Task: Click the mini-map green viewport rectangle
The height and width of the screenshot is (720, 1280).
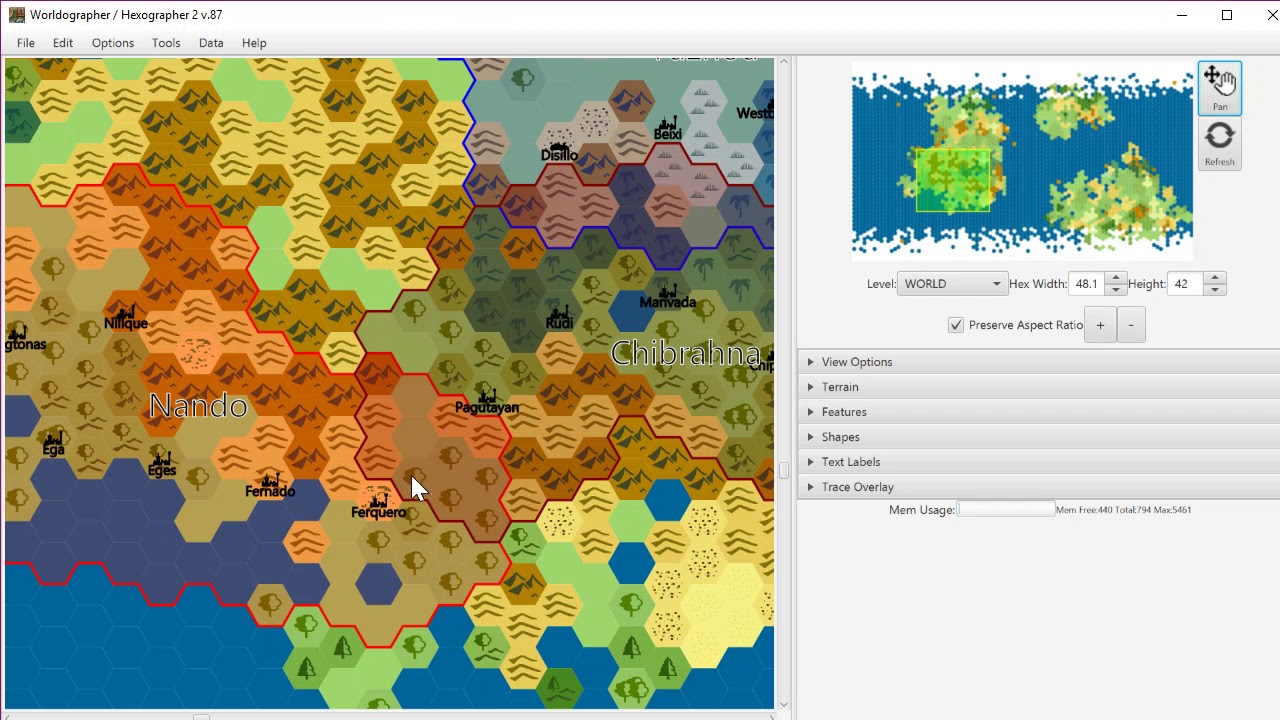Action: pos(953,181)
